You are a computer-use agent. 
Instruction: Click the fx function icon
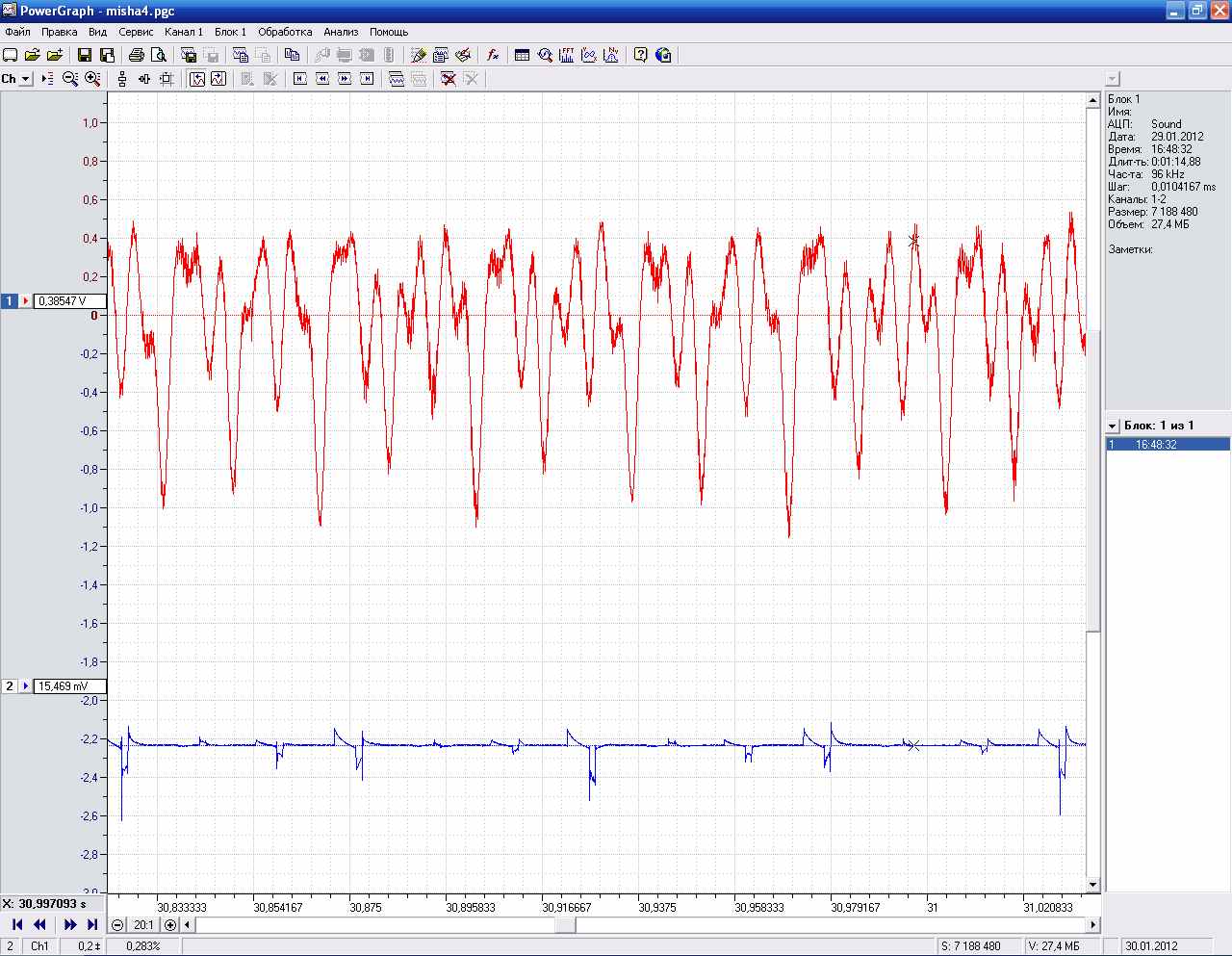pyautogui.click(x=493, y=55)
